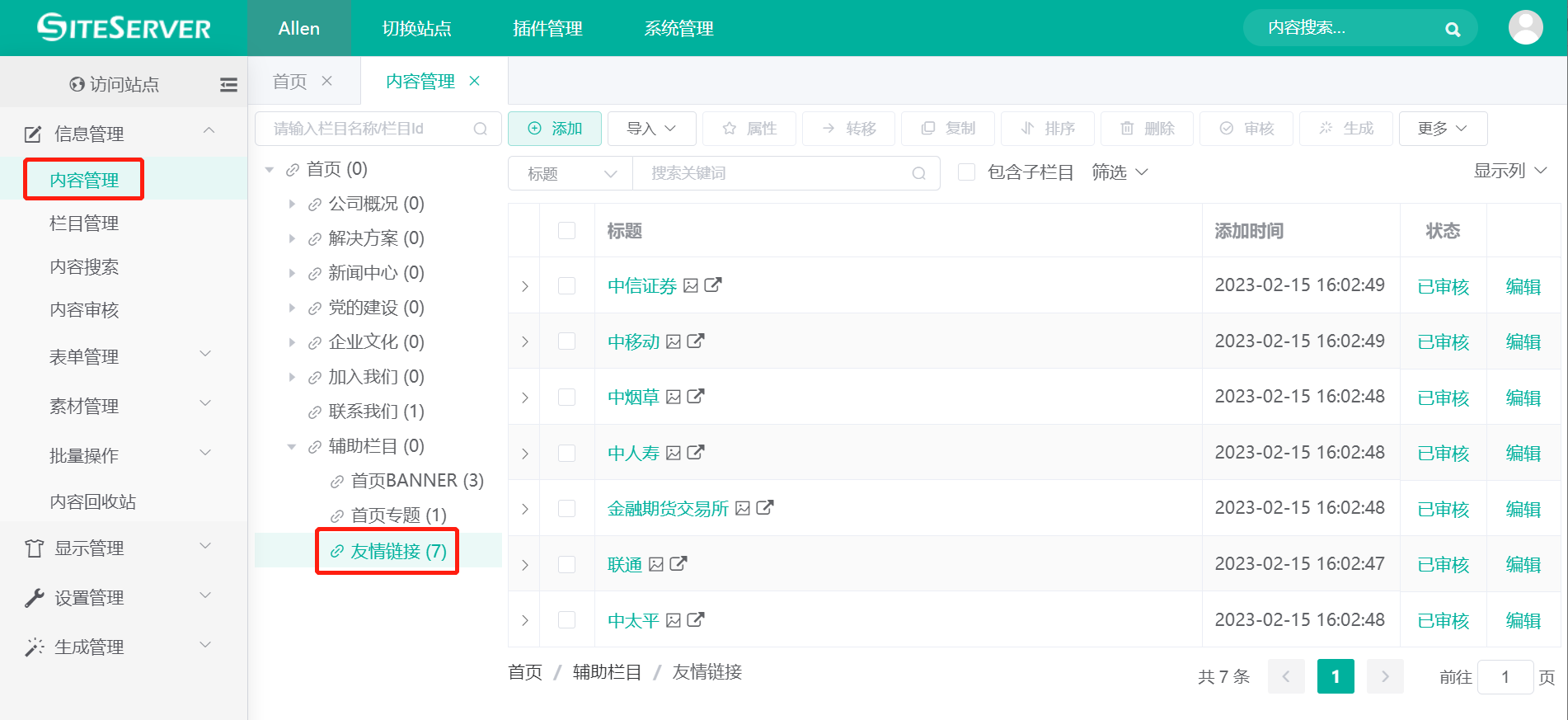The height and width of the screenshot is (720, 1568).
Task: Check the box for 中烟草 row
Action: click(566, 397)
